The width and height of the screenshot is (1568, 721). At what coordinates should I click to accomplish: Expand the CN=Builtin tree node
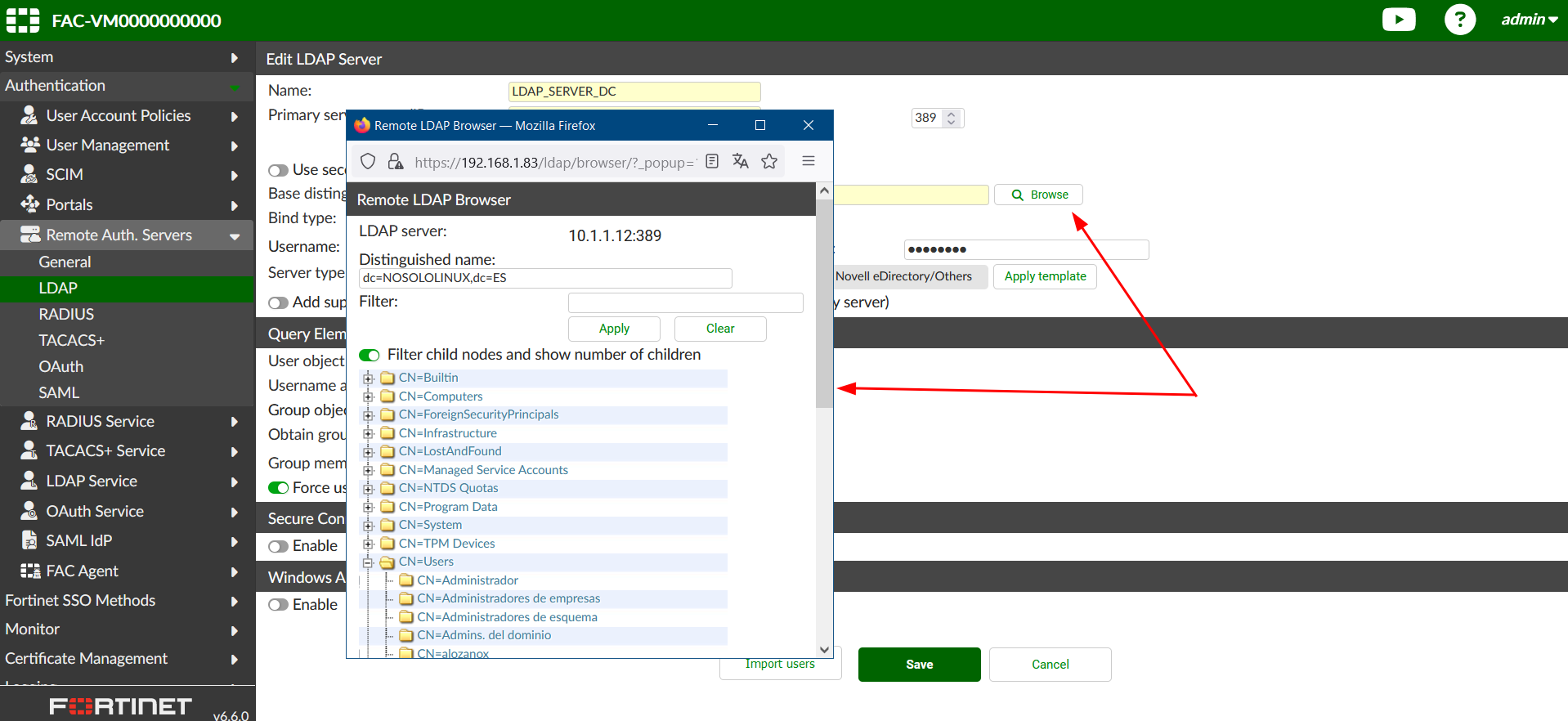(x=368, y=378)
